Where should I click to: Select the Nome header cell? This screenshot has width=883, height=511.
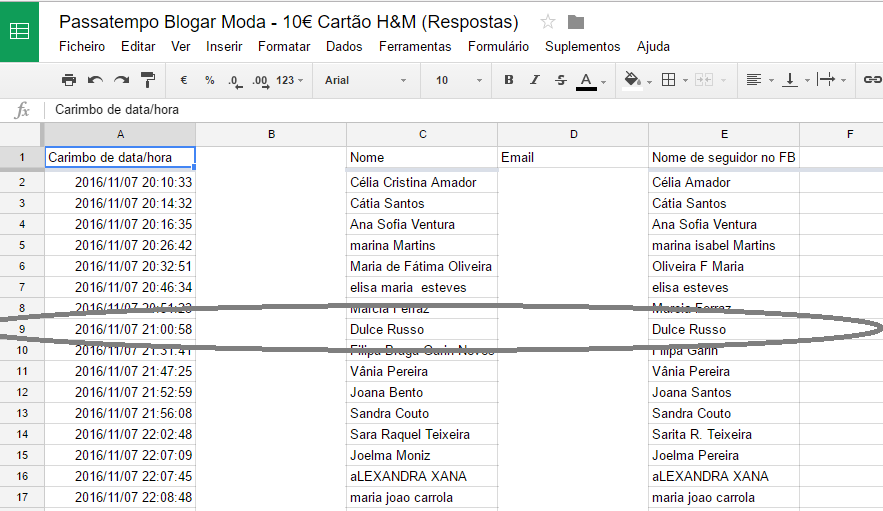coord(422,158)
